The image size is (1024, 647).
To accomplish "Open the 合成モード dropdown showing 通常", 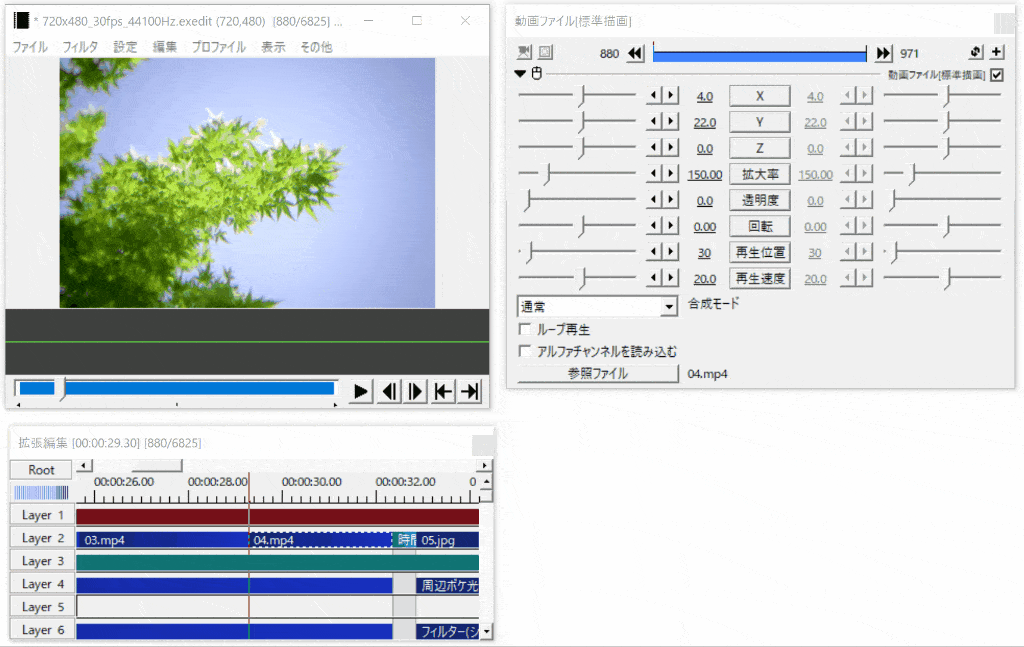I will (598, 307).
